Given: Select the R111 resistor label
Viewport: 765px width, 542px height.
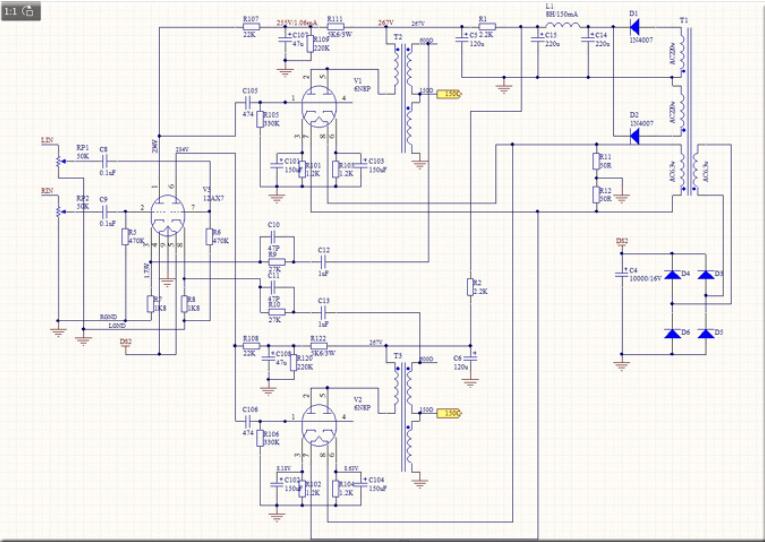Looking at the screenshot, I should pyautogui.click(x=335, y=19).
